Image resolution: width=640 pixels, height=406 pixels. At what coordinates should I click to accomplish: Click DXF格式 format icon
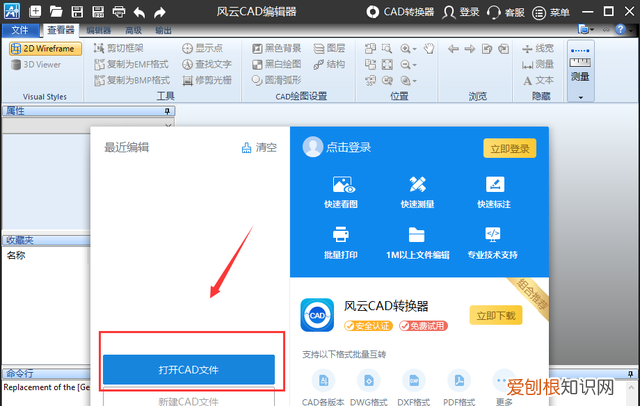click(414, 381)
